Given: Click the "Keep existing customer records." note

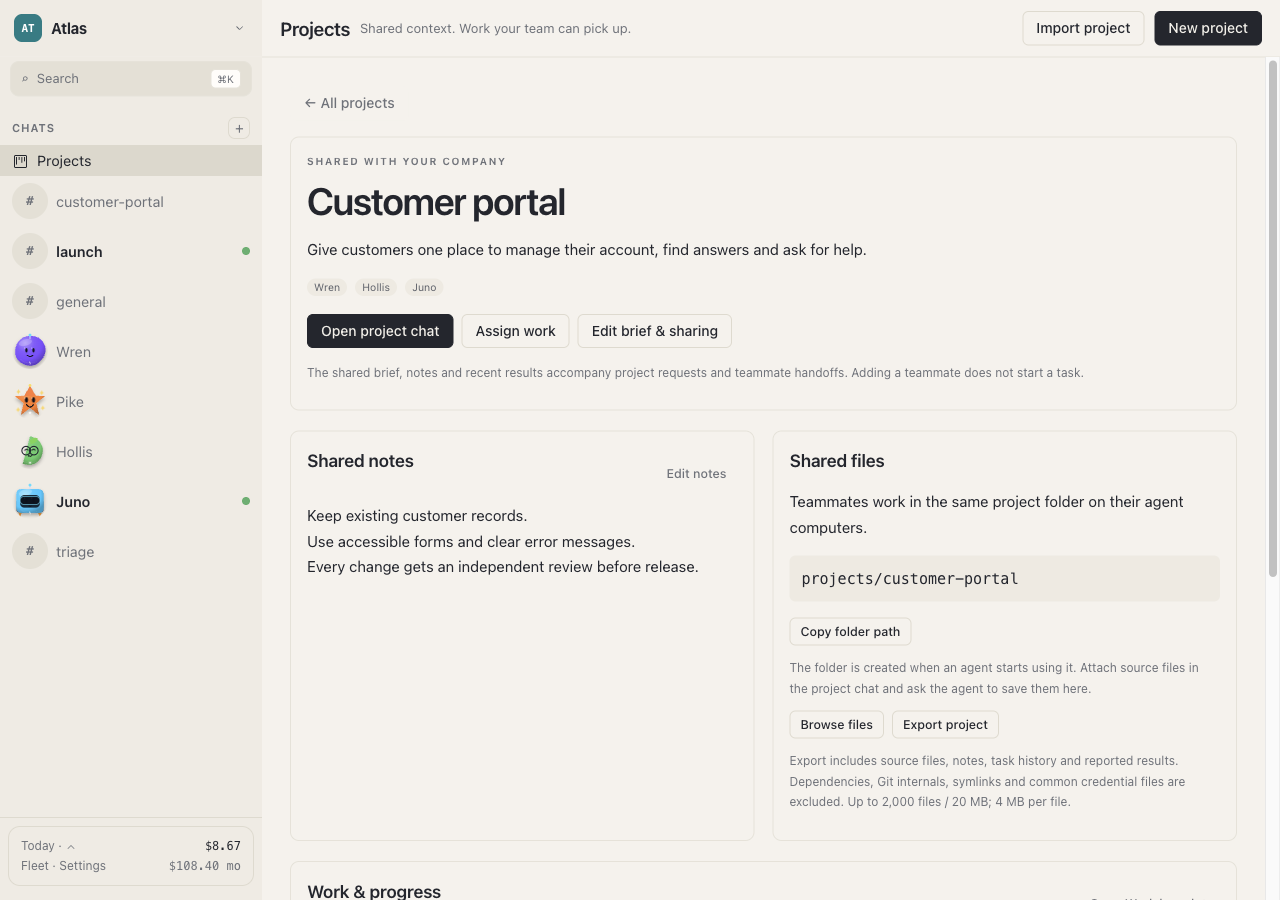Looking at the screenshot, I should pyautogui.click(x=417, y=516).
